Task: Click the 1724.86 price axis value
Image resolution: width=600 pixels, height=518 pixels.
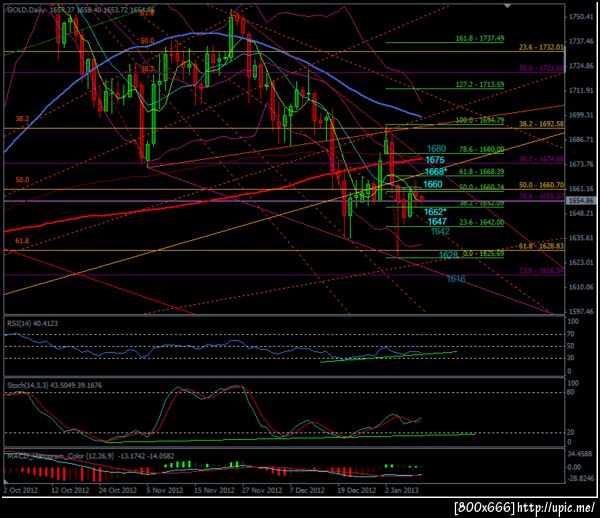Action: 581,66
